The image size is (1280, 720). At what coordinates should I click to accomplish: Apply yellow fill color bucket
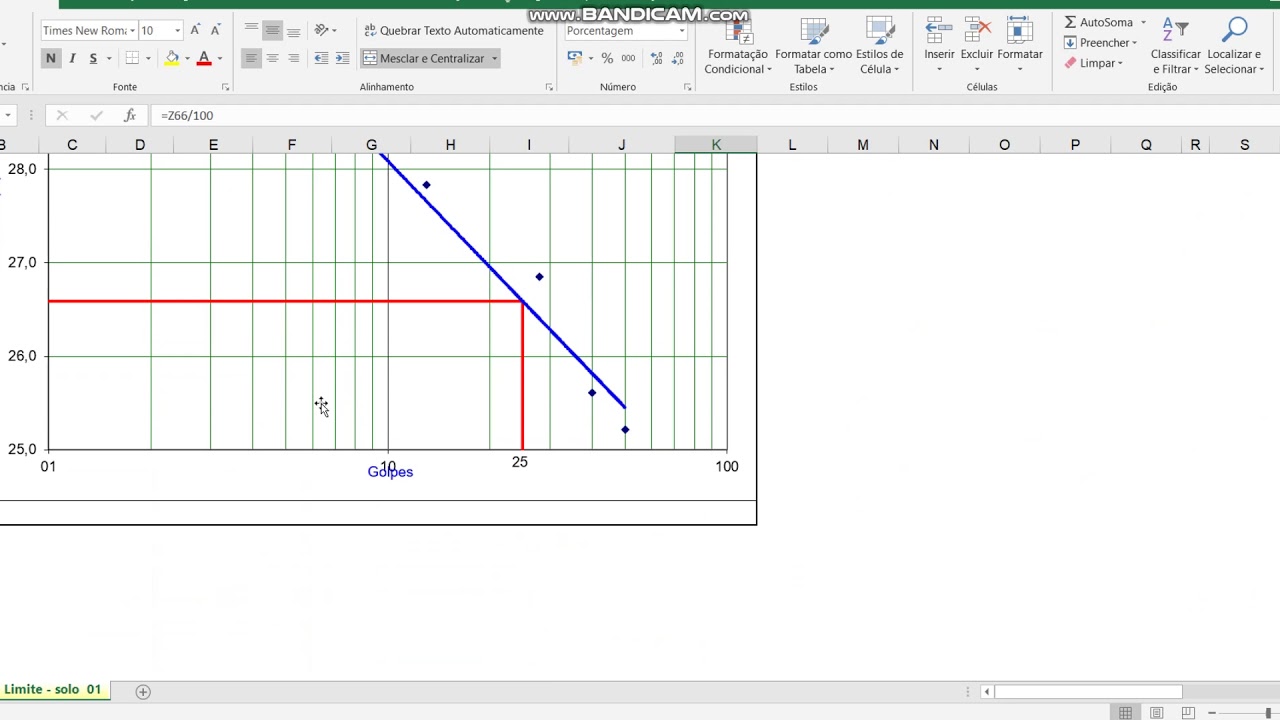tap(172, 59)
